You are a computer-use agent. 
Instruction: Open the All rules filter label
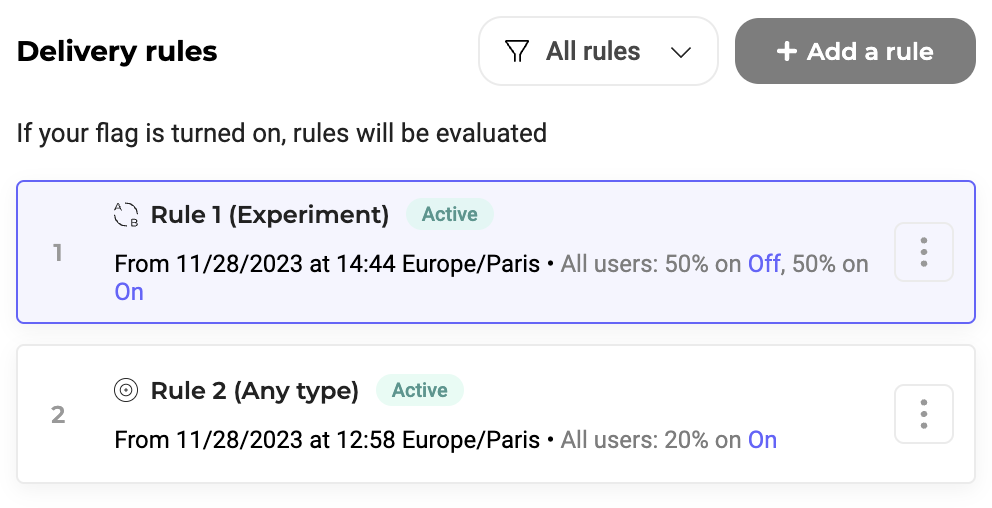(593, 52)
